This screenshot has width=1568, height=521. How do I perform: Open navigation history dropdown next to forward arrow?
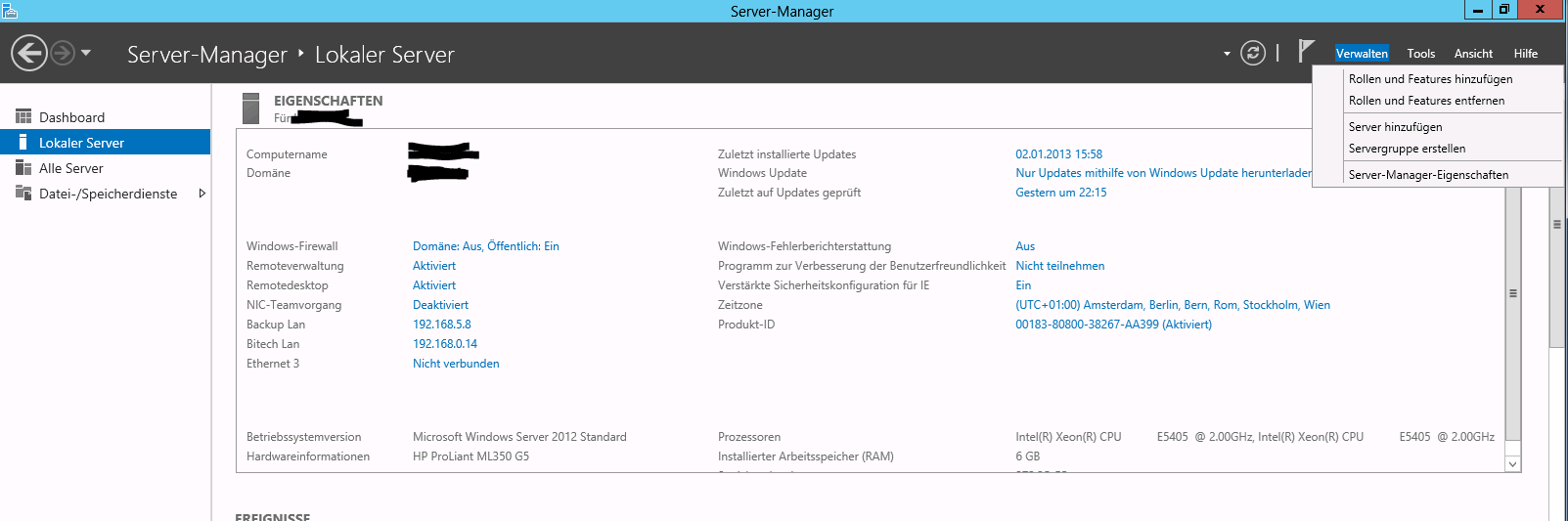click(x=86, y=53)
